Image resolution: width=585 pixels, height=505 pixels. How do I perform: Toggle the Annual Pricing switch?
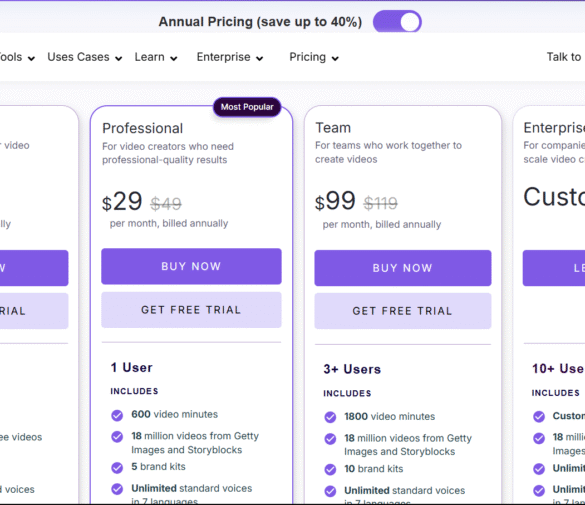(x=397, y=22)
